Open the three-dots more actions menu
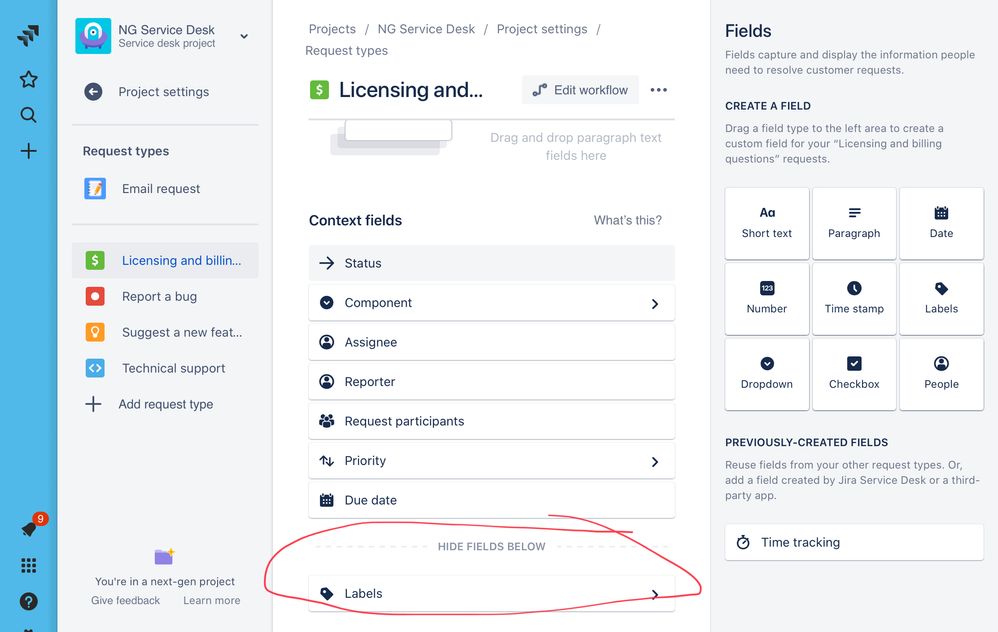998x632 pixels. point(659,90)
